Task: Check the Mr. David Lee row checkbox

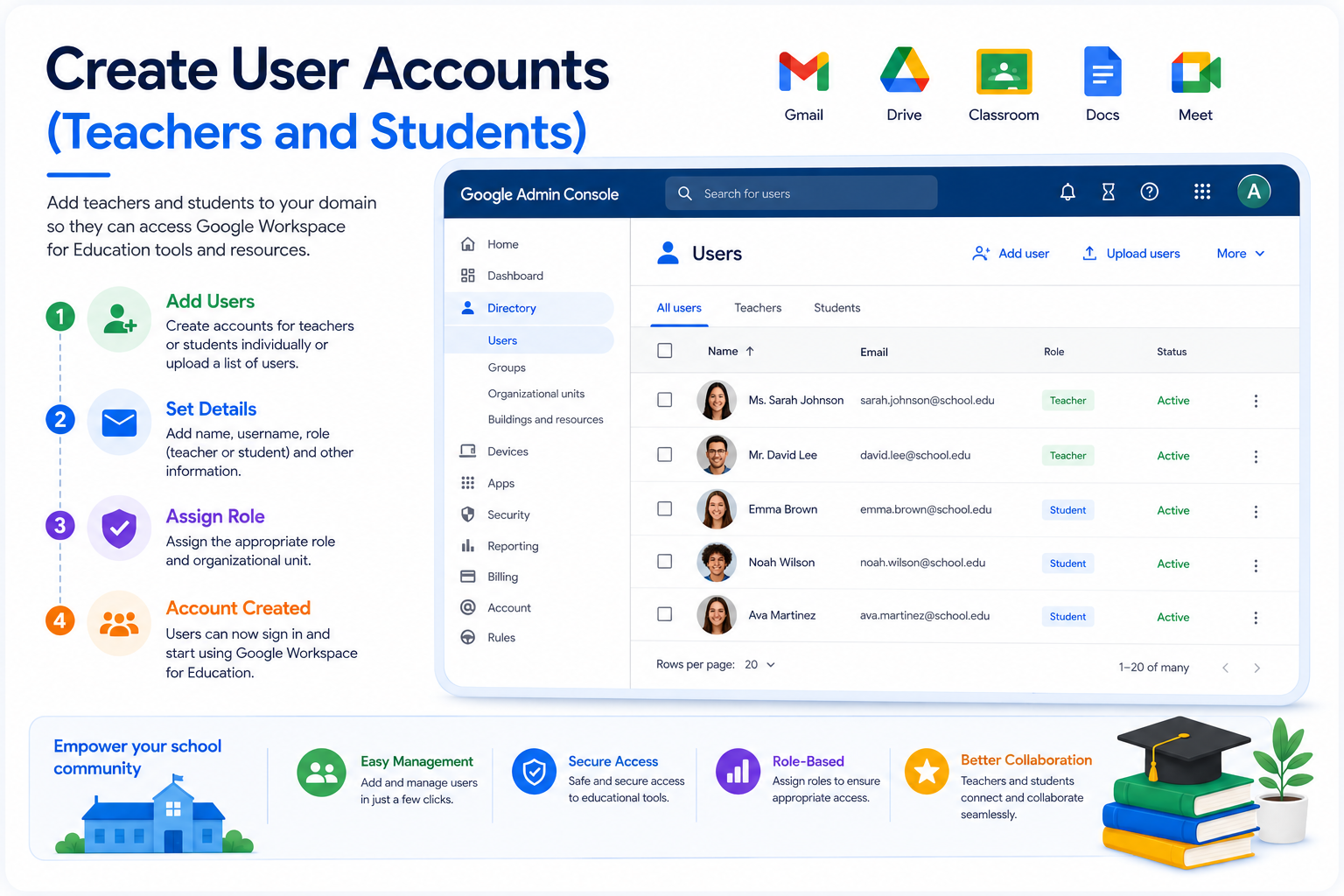Action: pyautogui.click(x=665, y=455)
